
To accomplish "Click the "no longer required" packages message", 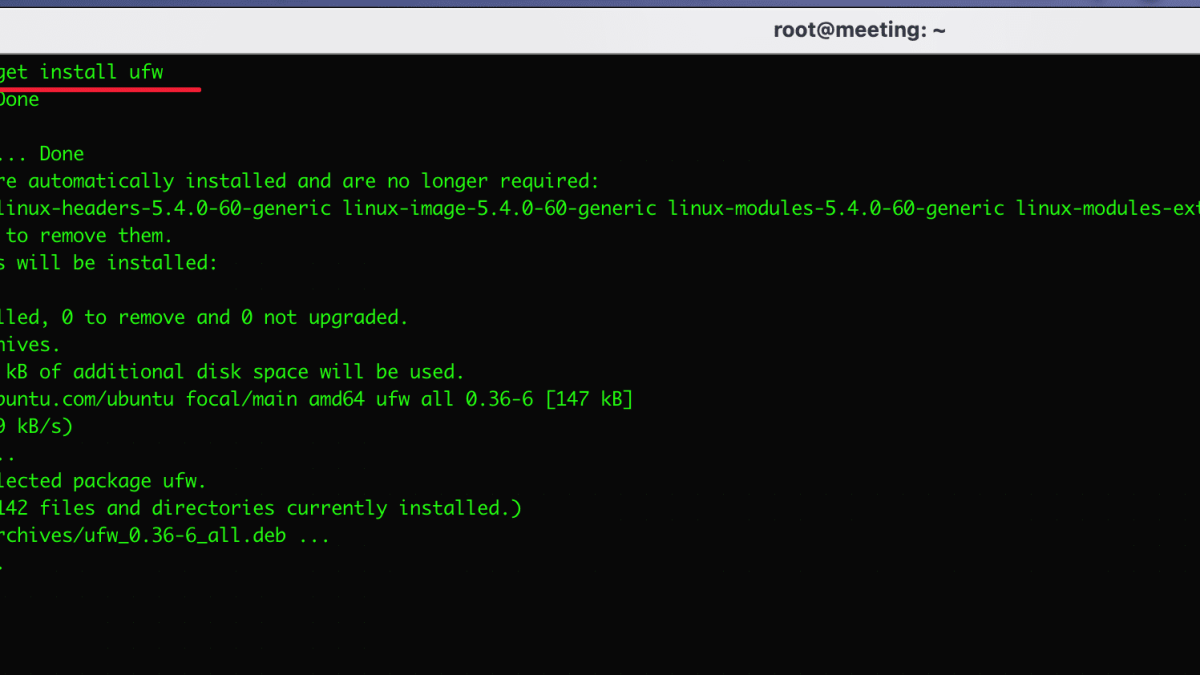I will 300,180.
